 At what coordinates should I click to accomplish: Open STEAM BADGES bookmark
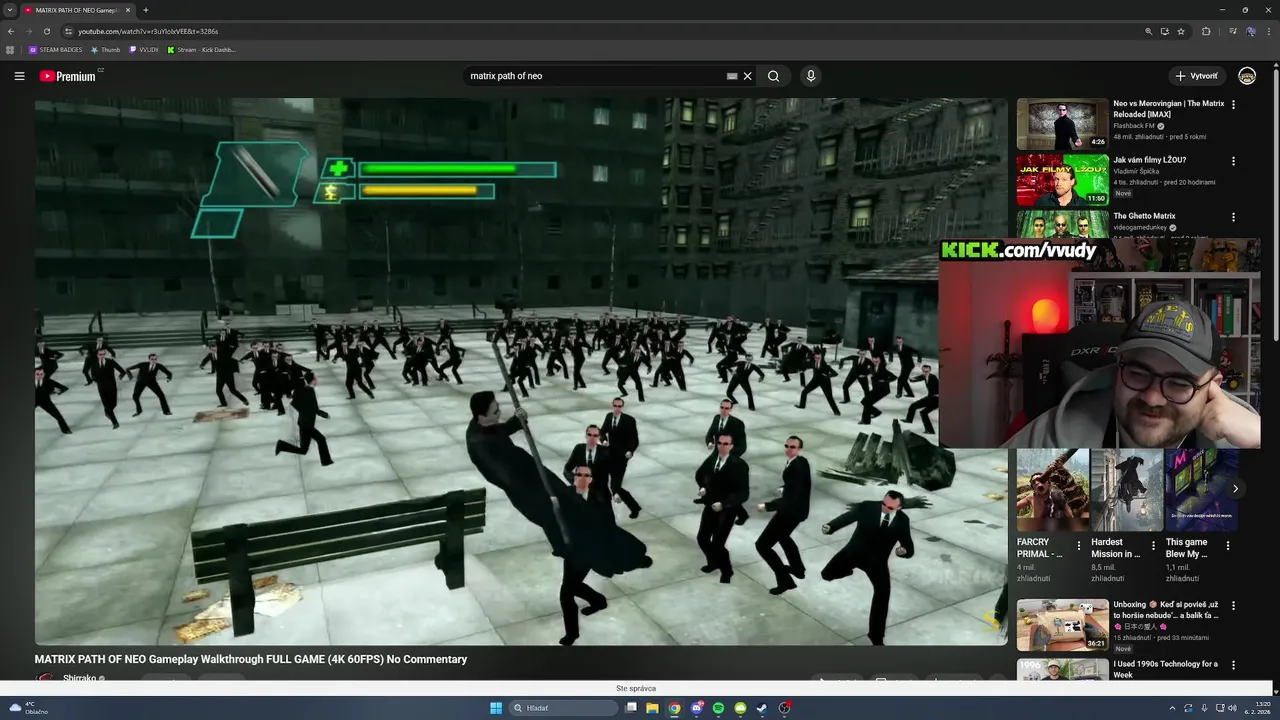coord(56,49)
